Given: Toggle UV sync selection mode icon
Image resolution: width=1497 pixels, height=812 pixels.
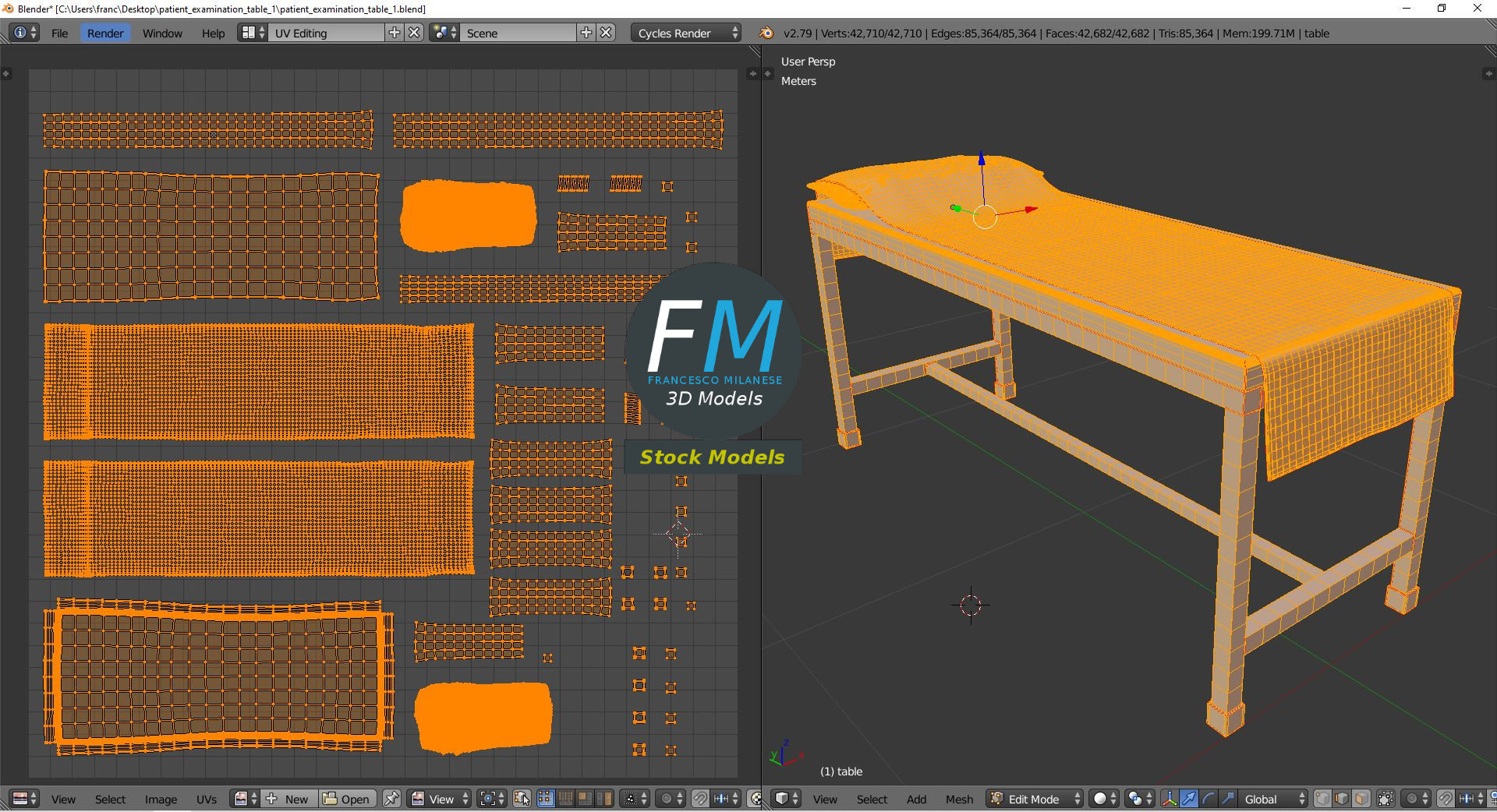Looking at the screenshot, I should 522,799.
